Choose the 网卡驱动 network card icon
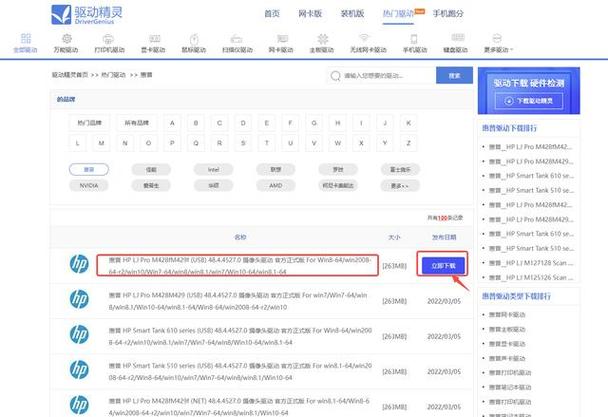The height and width of the screenshot is (417, 608). click(282, 39)
